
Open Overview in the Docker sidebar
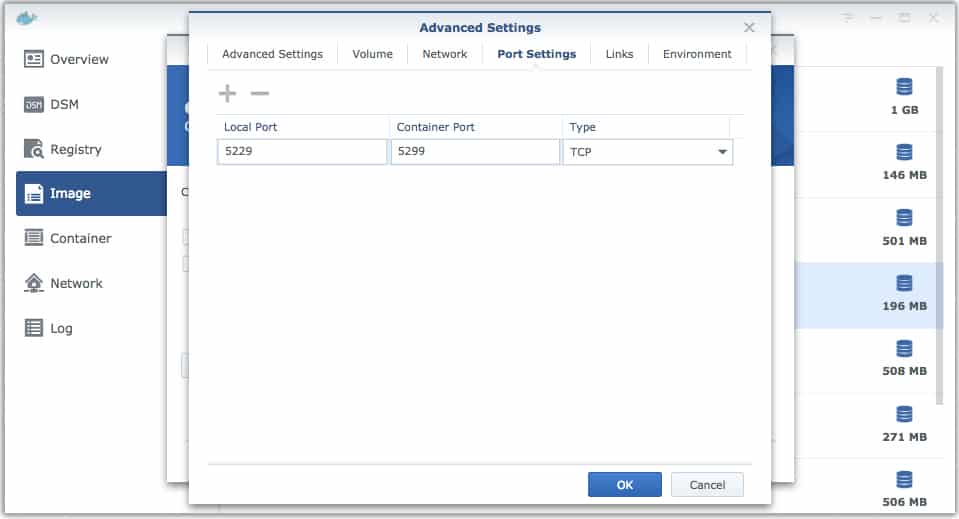click(x=66, y=59)
